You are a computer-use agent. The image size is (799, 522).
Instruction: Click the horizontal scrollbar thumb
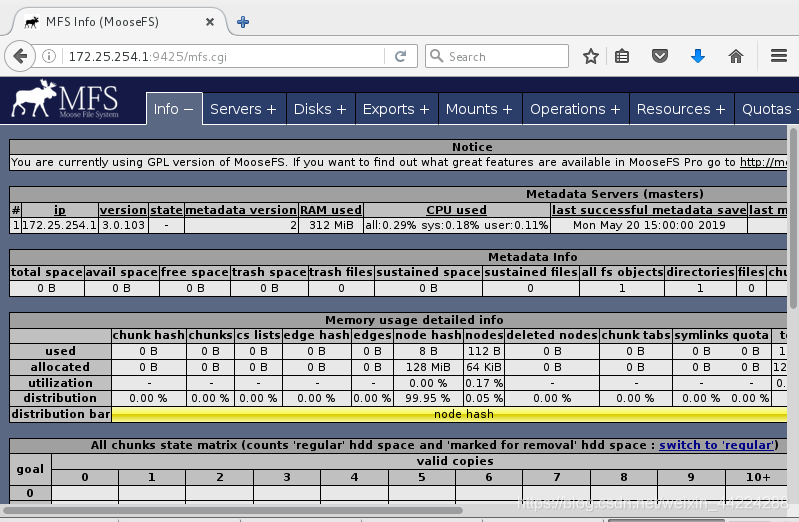[x=233, y=510]
